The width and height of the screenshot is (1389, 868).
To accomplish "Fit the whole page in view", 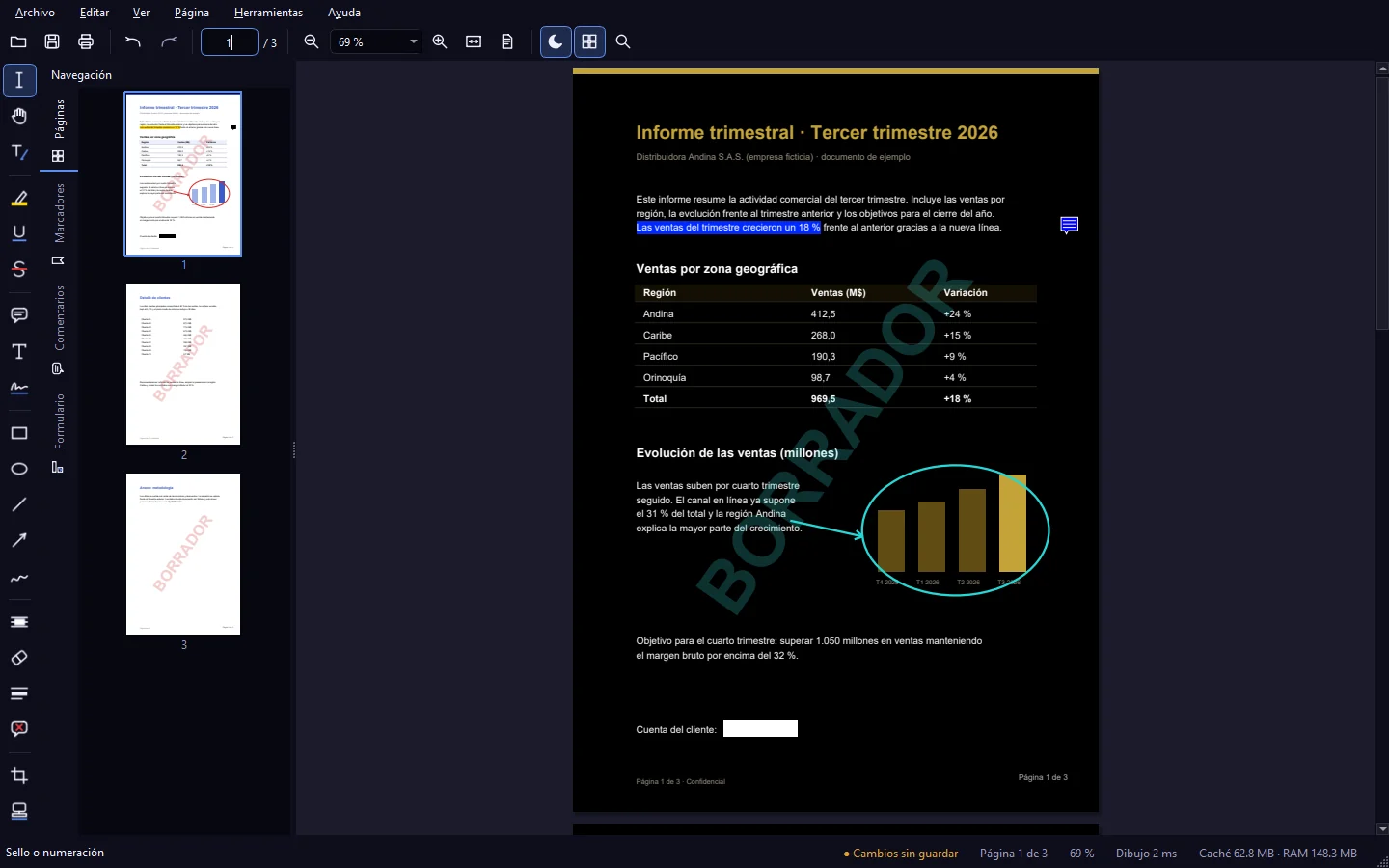I will [507, 41].
